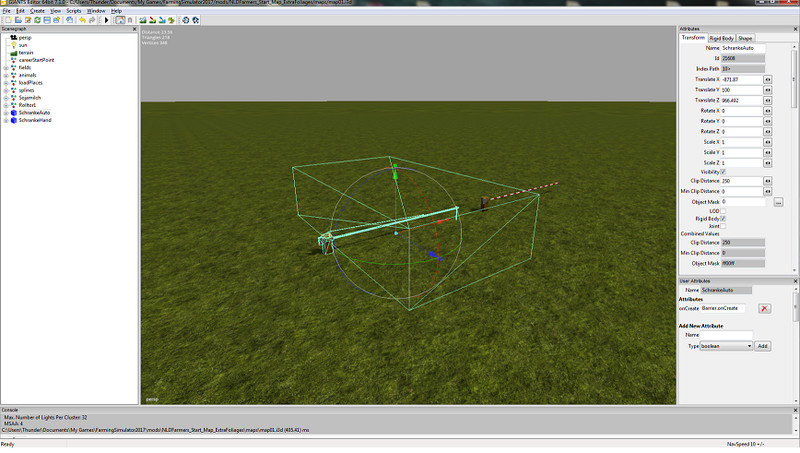800x453 pixels.
Task: Click the Translate X drag-arrows icon
Action: pyautogui.click(x=768, y=78)
